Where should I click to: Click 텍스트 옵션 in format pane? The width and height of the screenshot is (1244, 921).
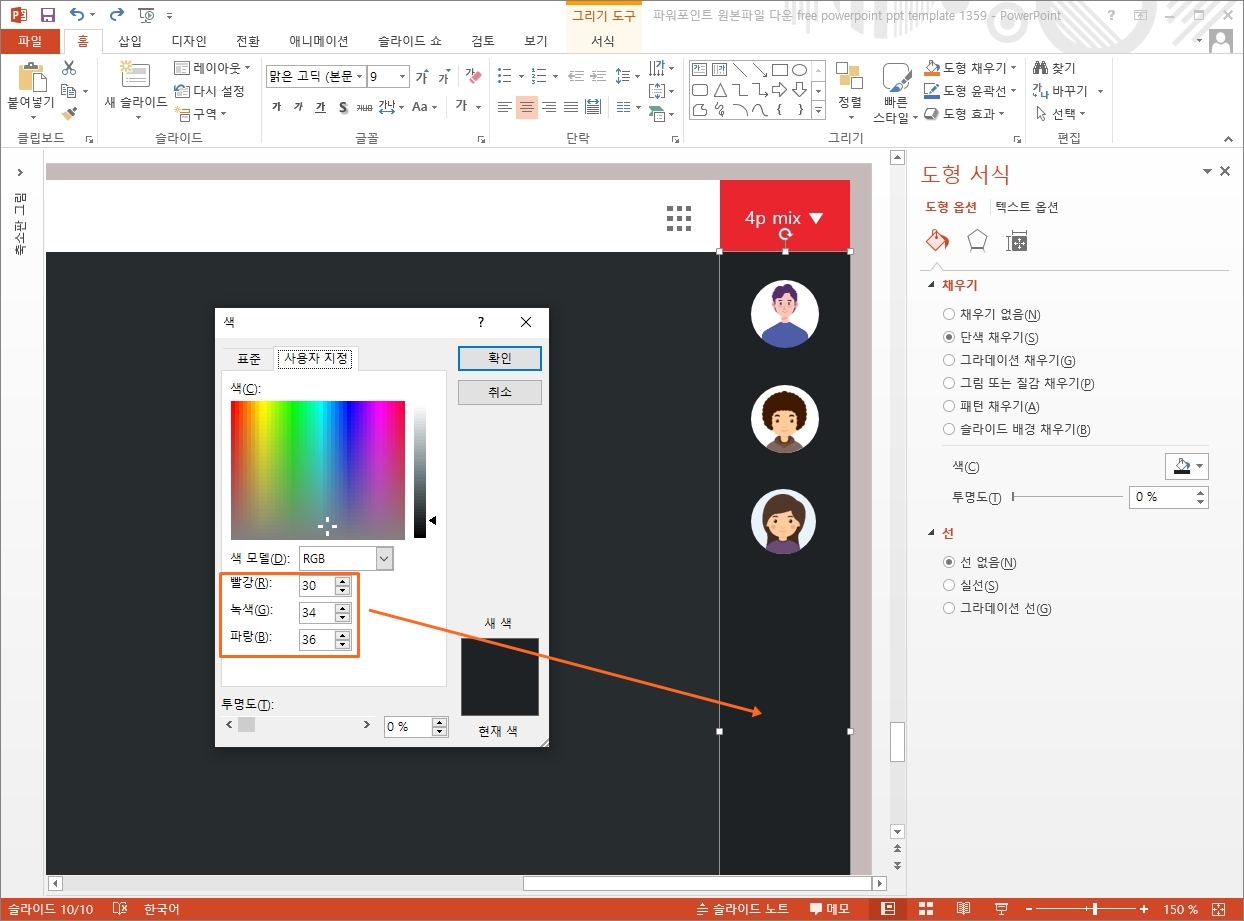click(1026, 207)
